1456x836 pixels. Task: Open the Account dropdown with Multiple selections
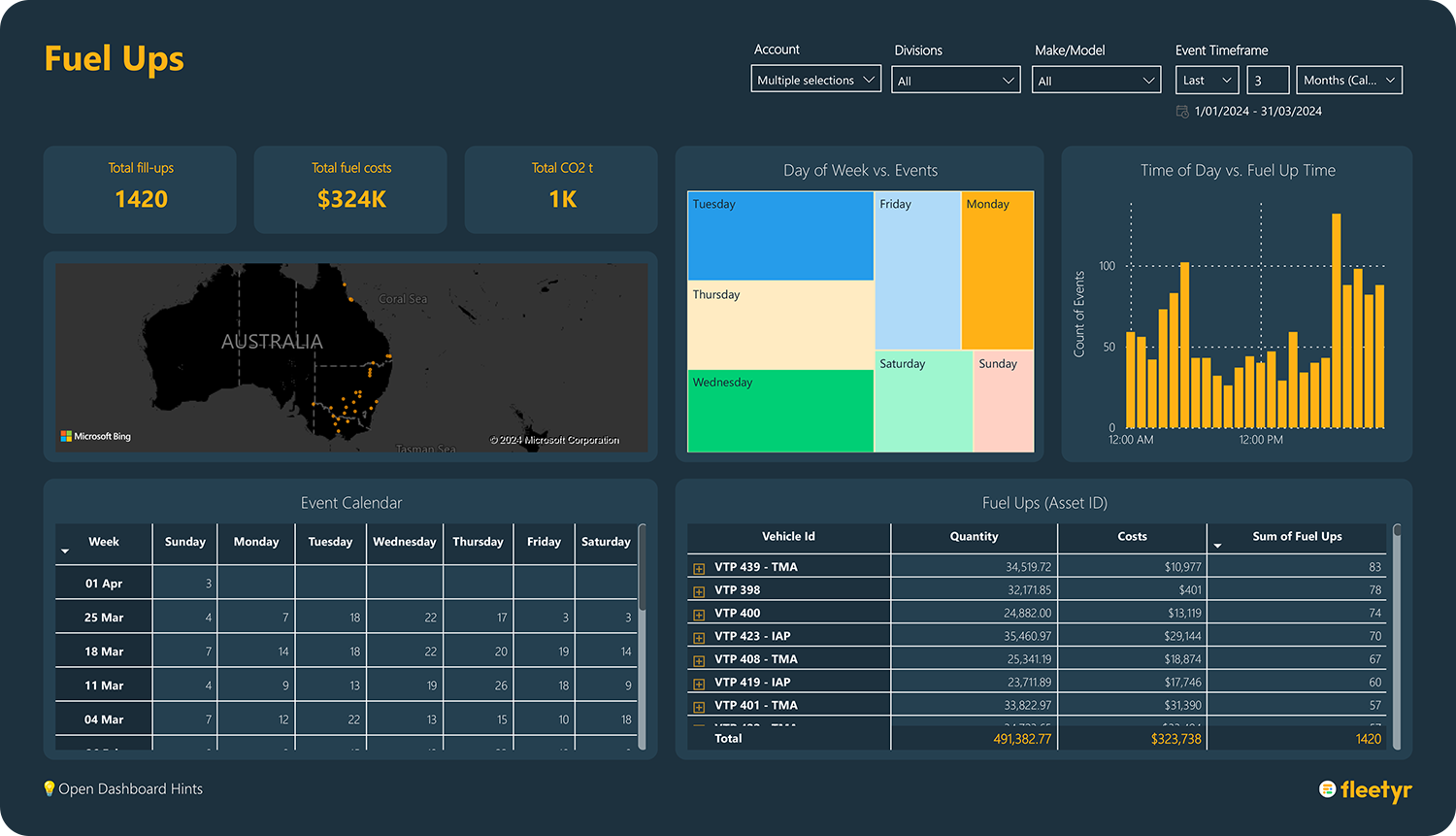pyautogui.click(x=815, y=80)
